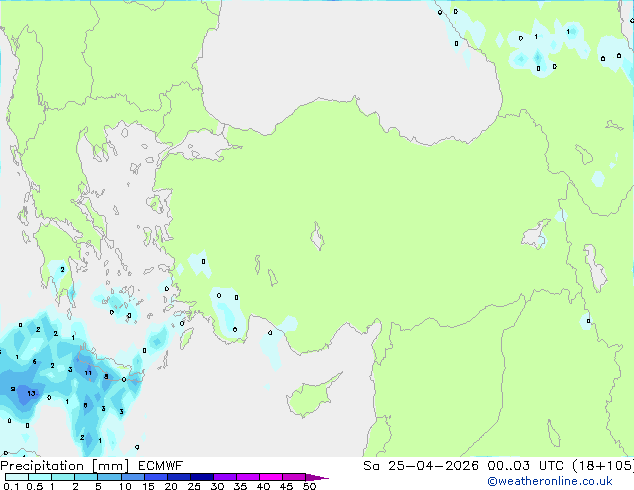Click the '13' precipitation value on the map
The width and height of the screenshot is (634, 490).
(x=31, y=393)
